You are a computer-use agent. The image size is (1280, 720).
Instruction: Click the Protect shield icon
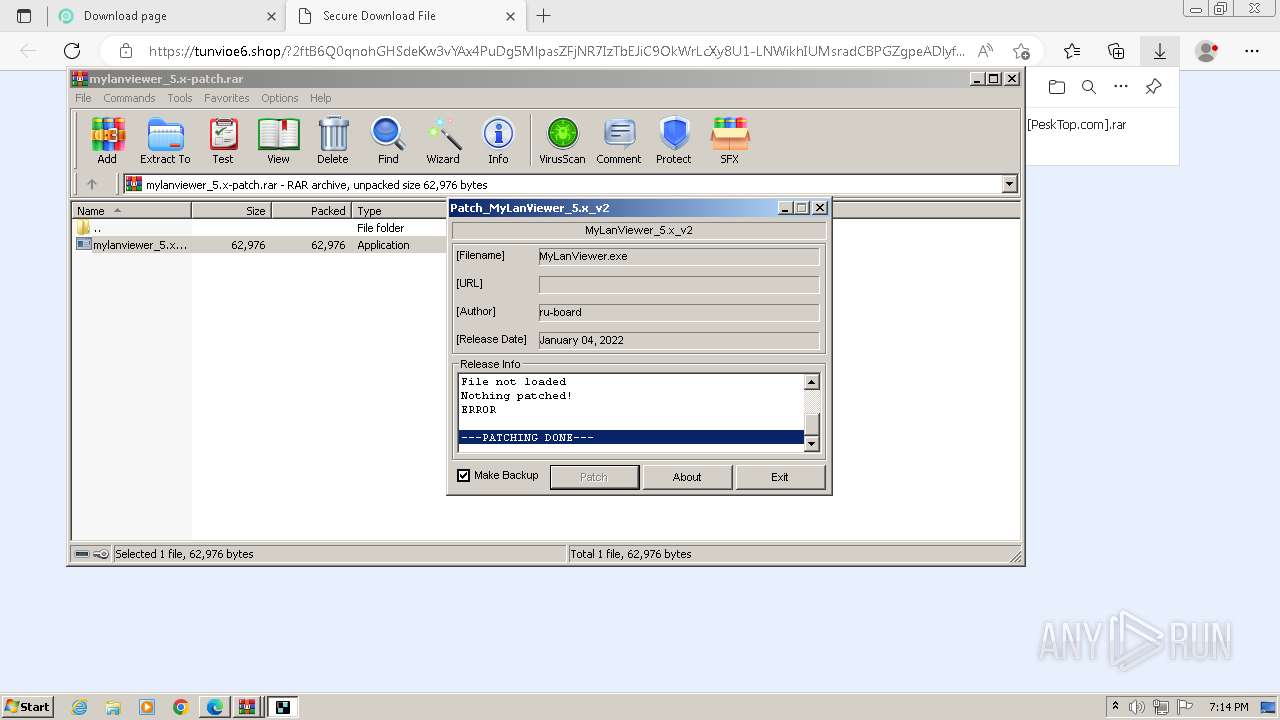pyautogui.click(x=674, y=140)
